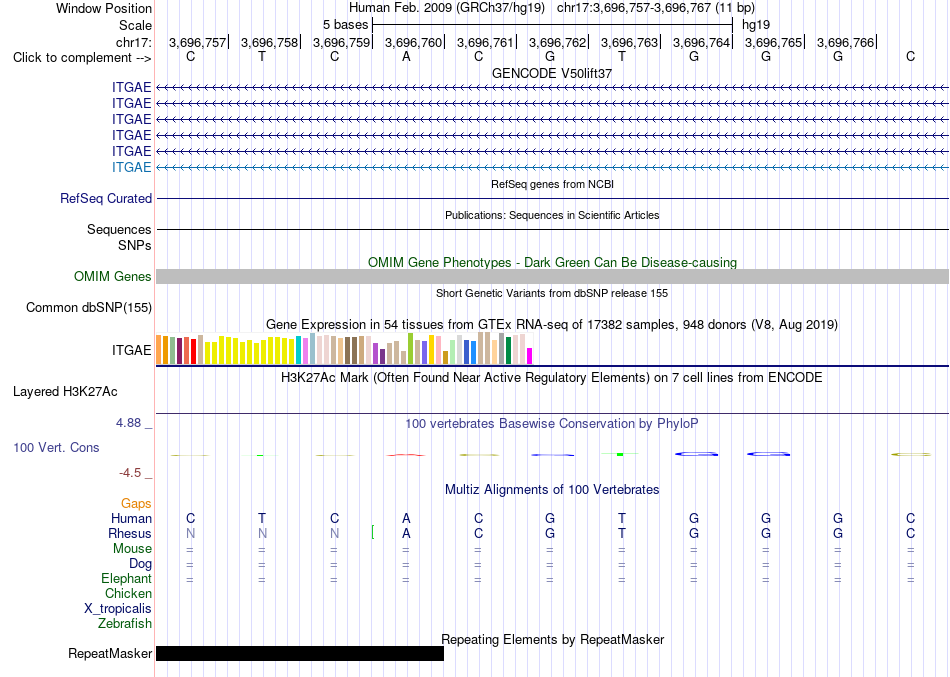The height and width of the screenshot is (677, 950).
Task: Click the '5 bases' scale bar label
Action: click(345, 25)
